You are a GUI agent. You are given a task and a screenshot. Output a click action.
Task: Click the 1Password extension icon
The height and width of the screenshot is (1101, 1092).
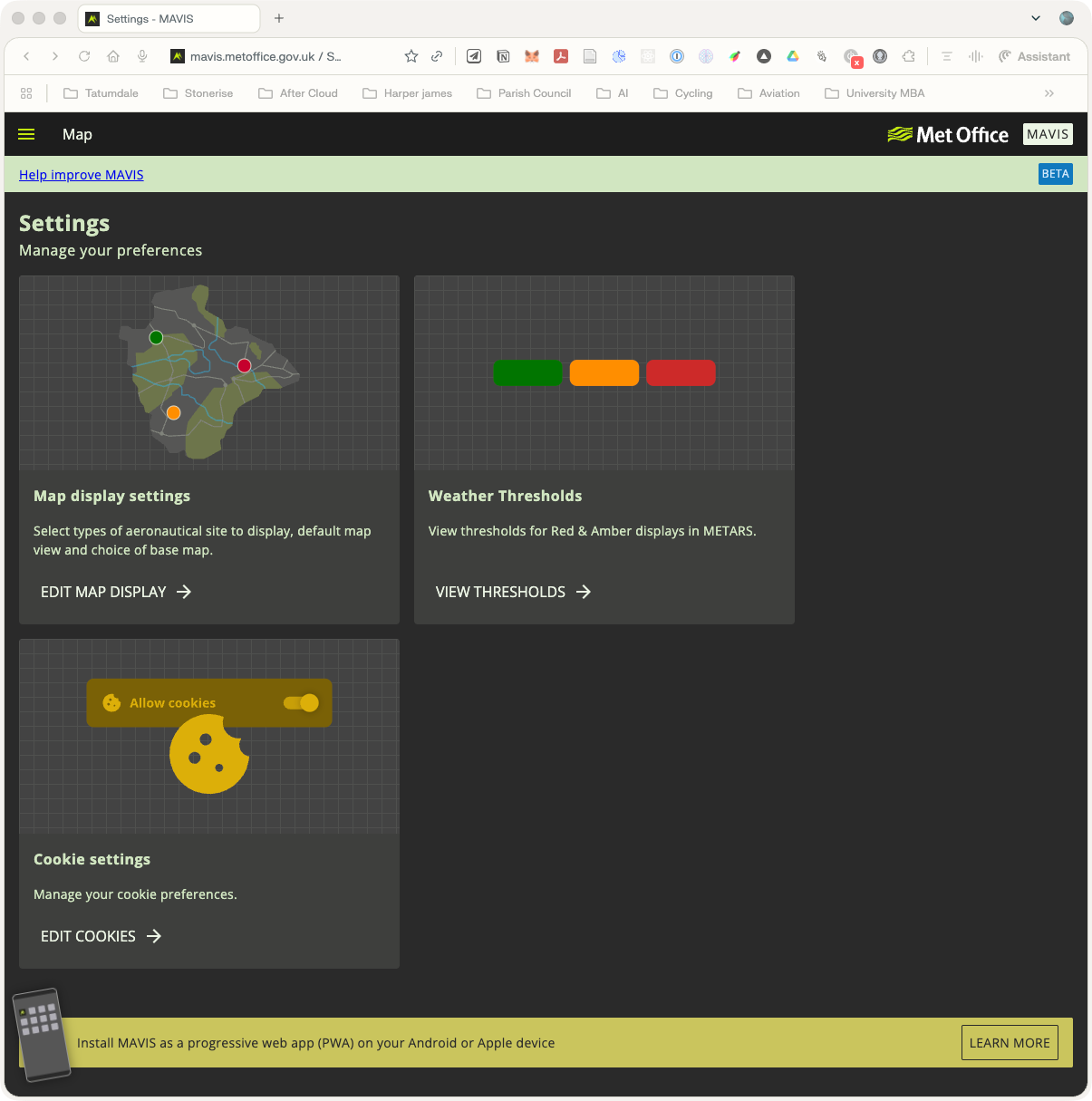tap(677, 56)
